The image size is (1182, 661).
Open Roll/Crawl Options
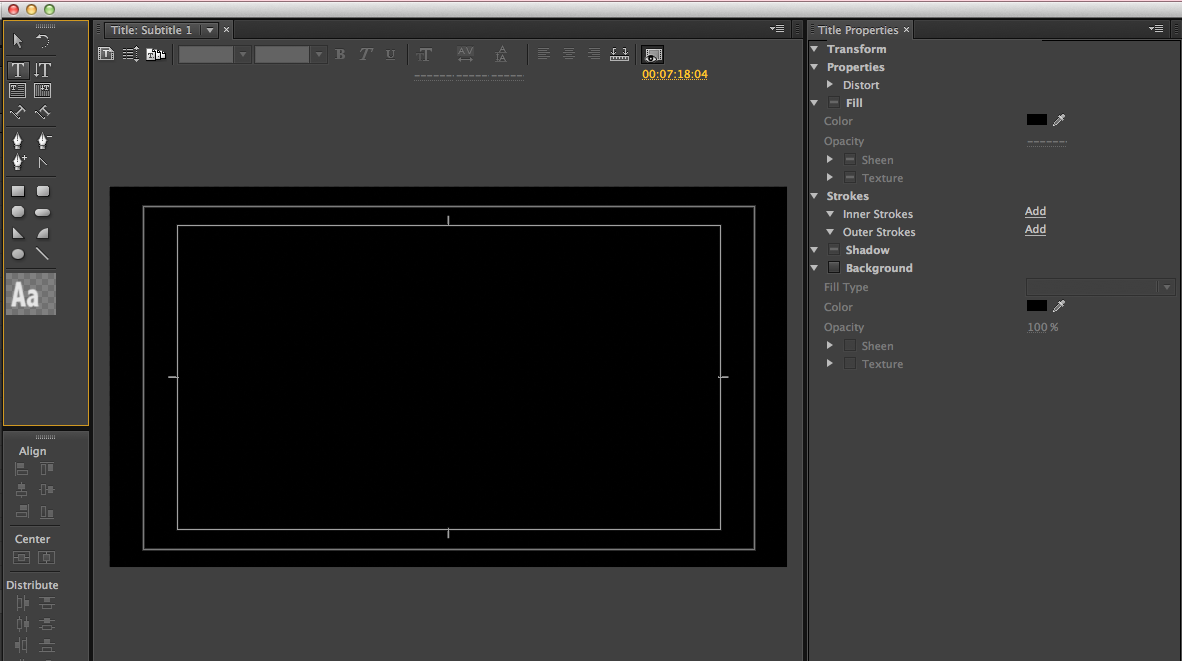tap(131, 54)
